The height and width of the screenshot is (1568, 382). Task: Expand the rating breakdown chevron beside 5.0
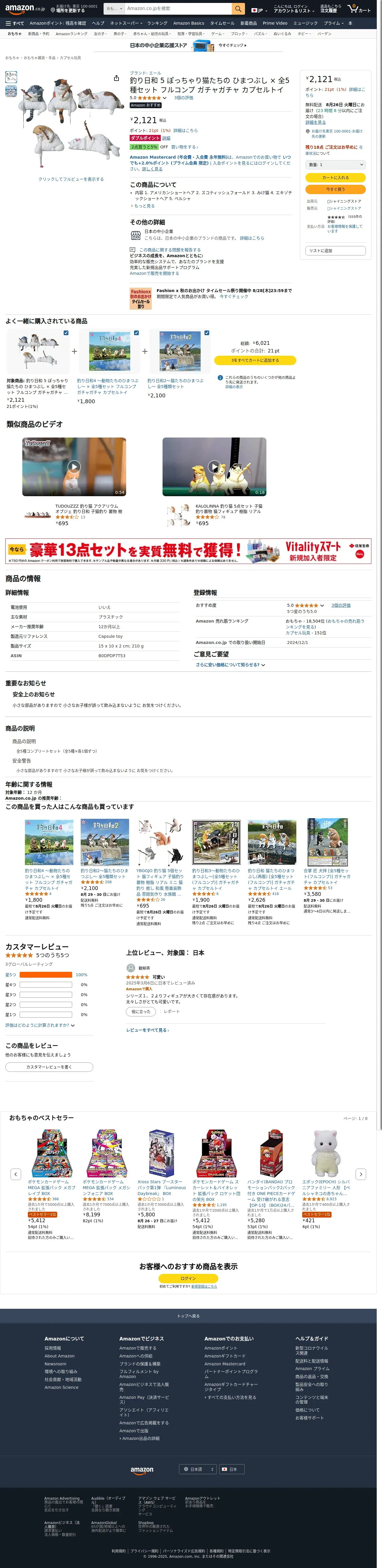coord(165,98)
